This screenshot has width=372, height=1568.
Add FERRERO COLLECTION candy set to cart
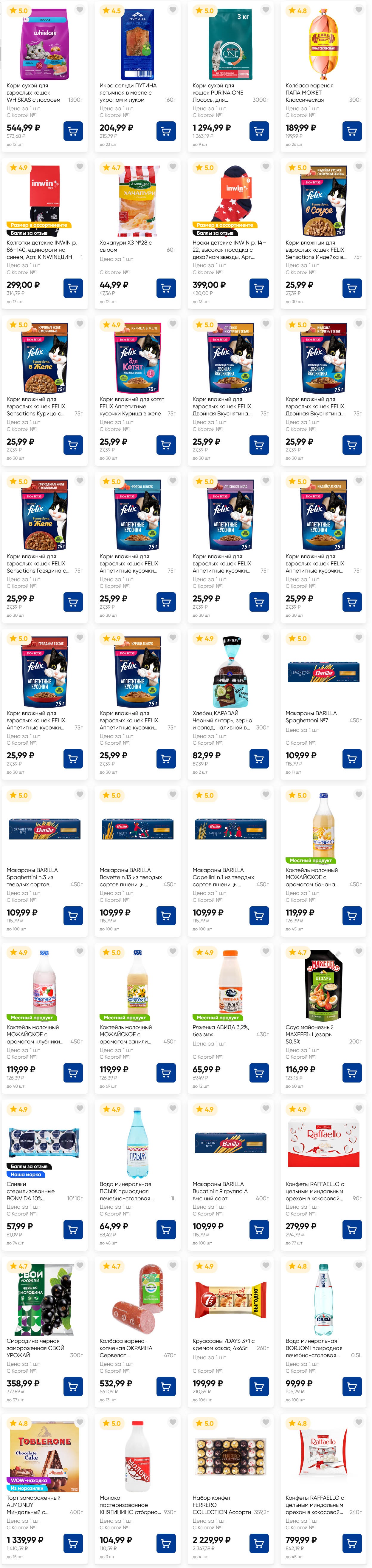point(259,1543)
